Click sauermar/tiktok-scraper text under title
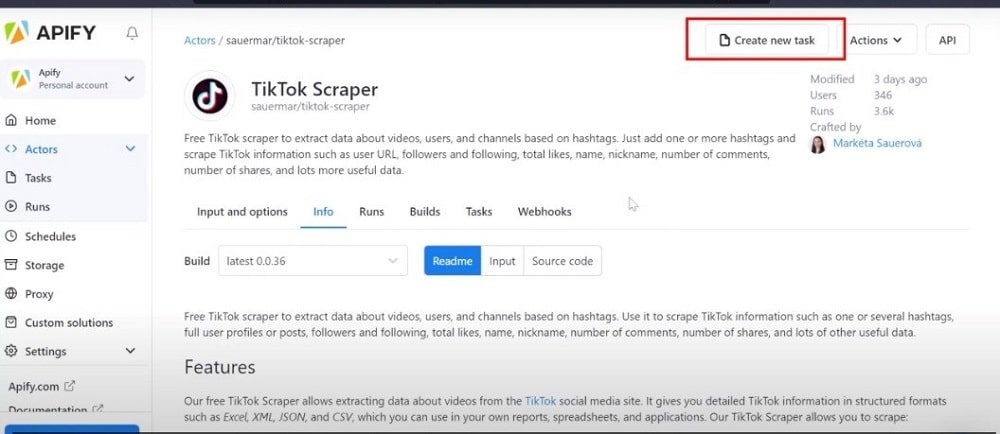Image resolution: width=1000 pixels, height=434 pixels. 311,106
